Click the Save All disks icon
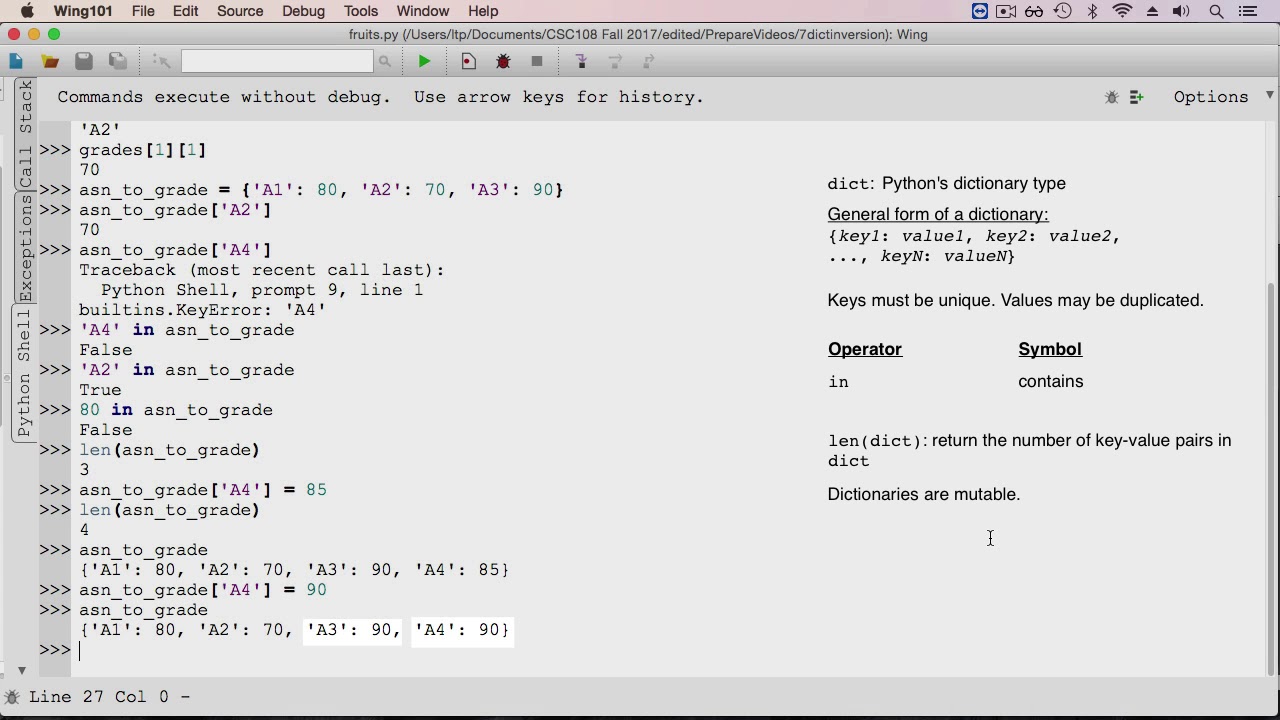Image resolution: width=1280 pixels, height=720 pixels. (118, 62)
